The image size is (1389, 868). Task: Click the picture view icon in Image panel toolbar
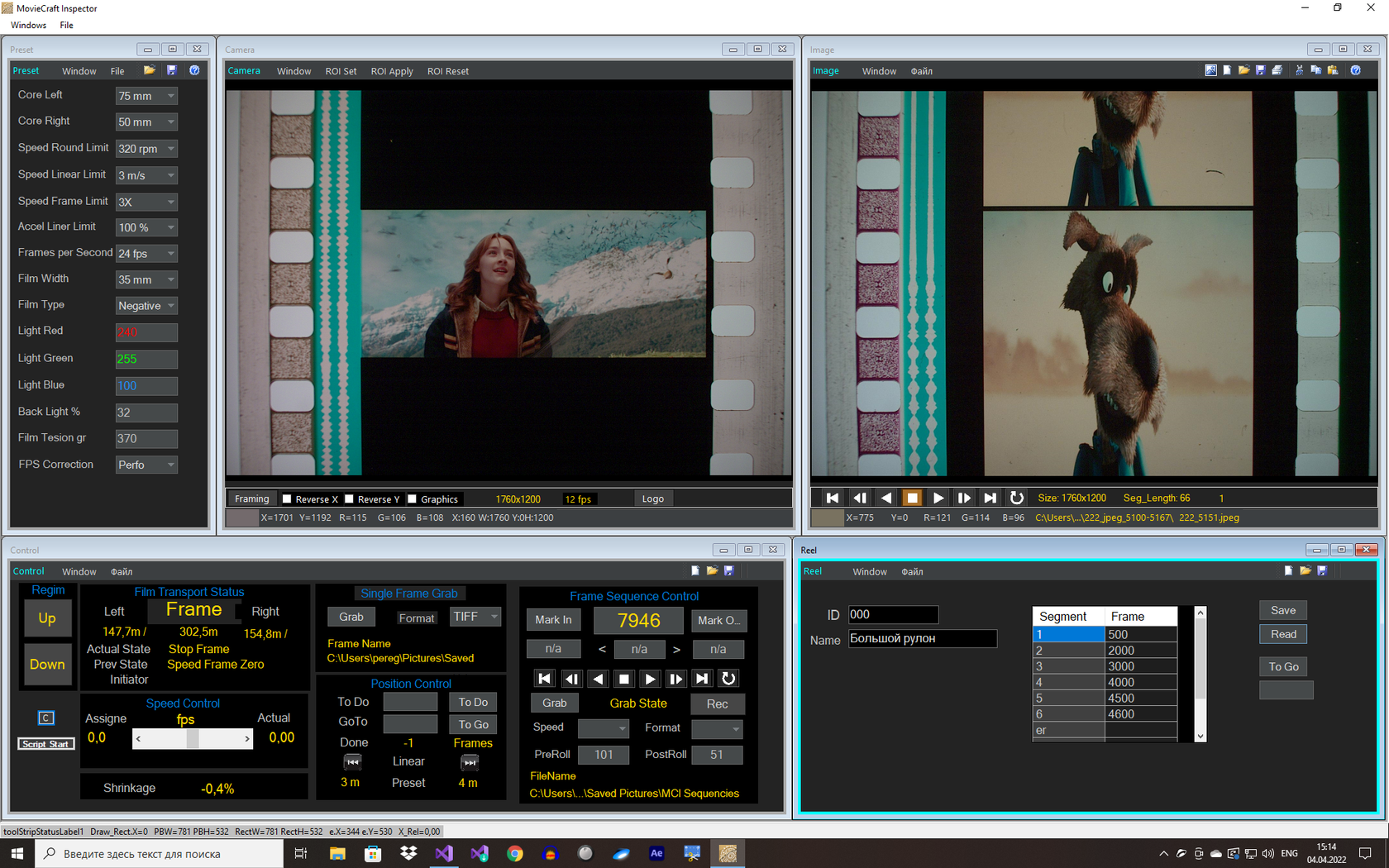1210,71
